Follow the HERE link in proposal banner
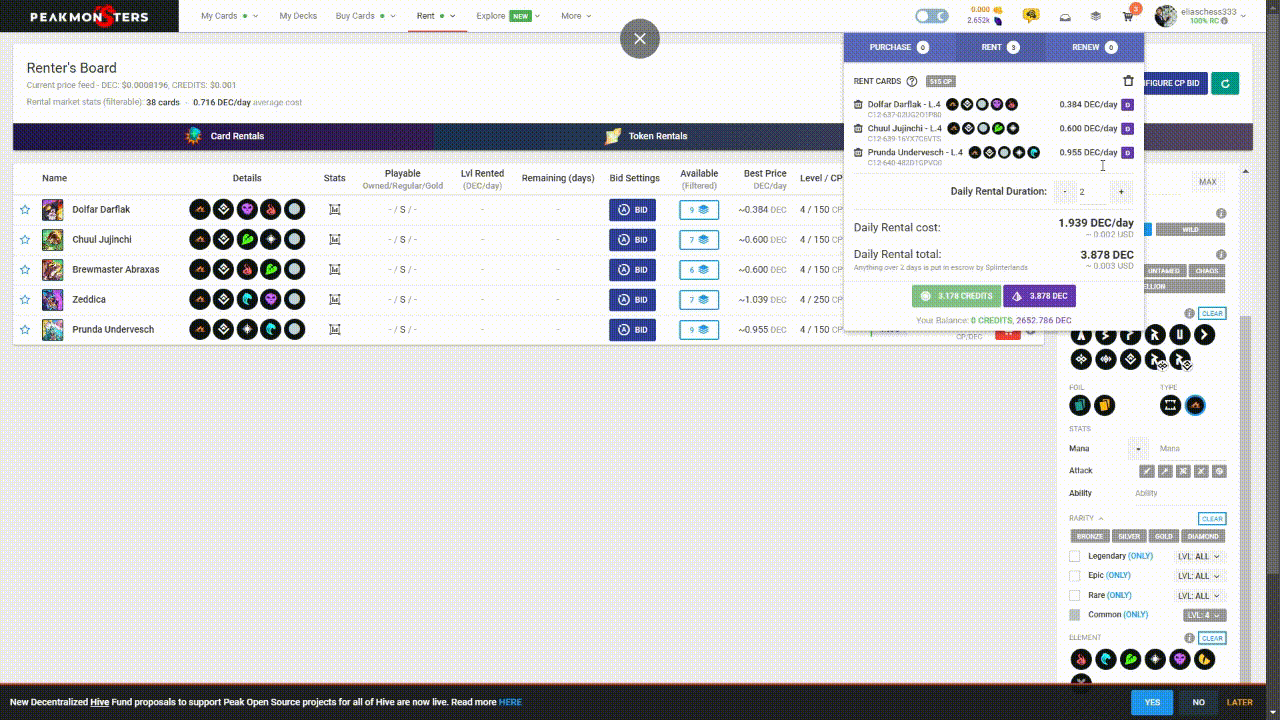The height and width of the screenshot is (720, 1280). 510,702
